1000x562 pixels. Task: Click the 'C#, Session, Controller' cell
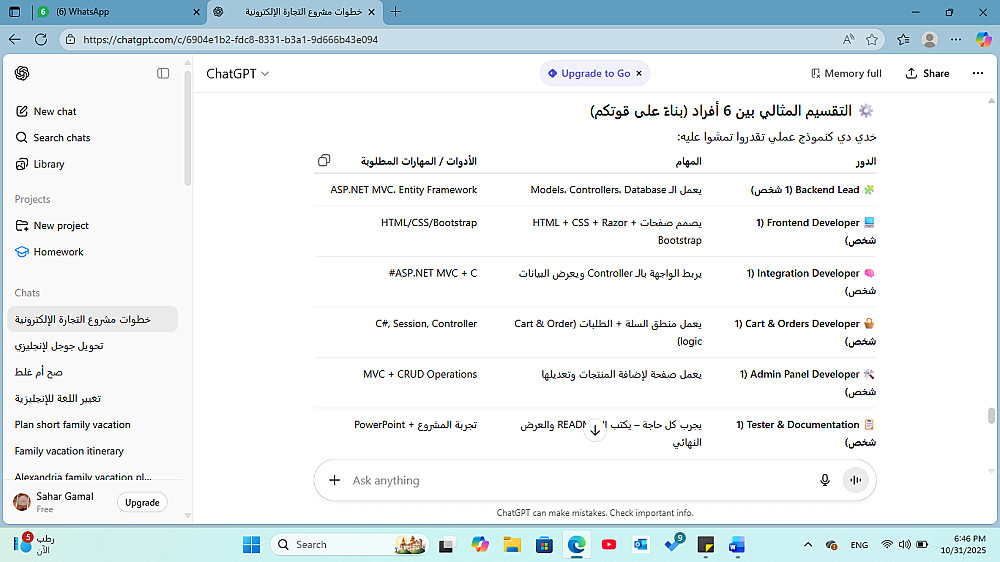click(426, 323)
